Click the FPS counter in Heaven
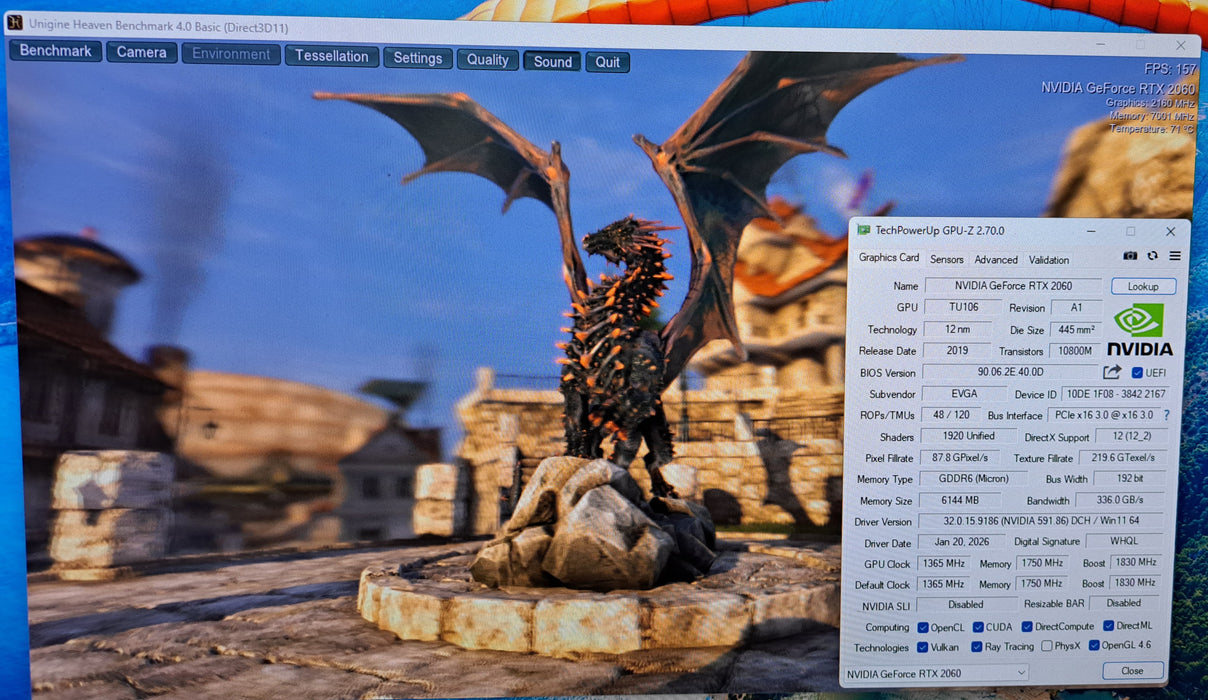Viewport: 1208px width, 700px height. point(1169,69)
